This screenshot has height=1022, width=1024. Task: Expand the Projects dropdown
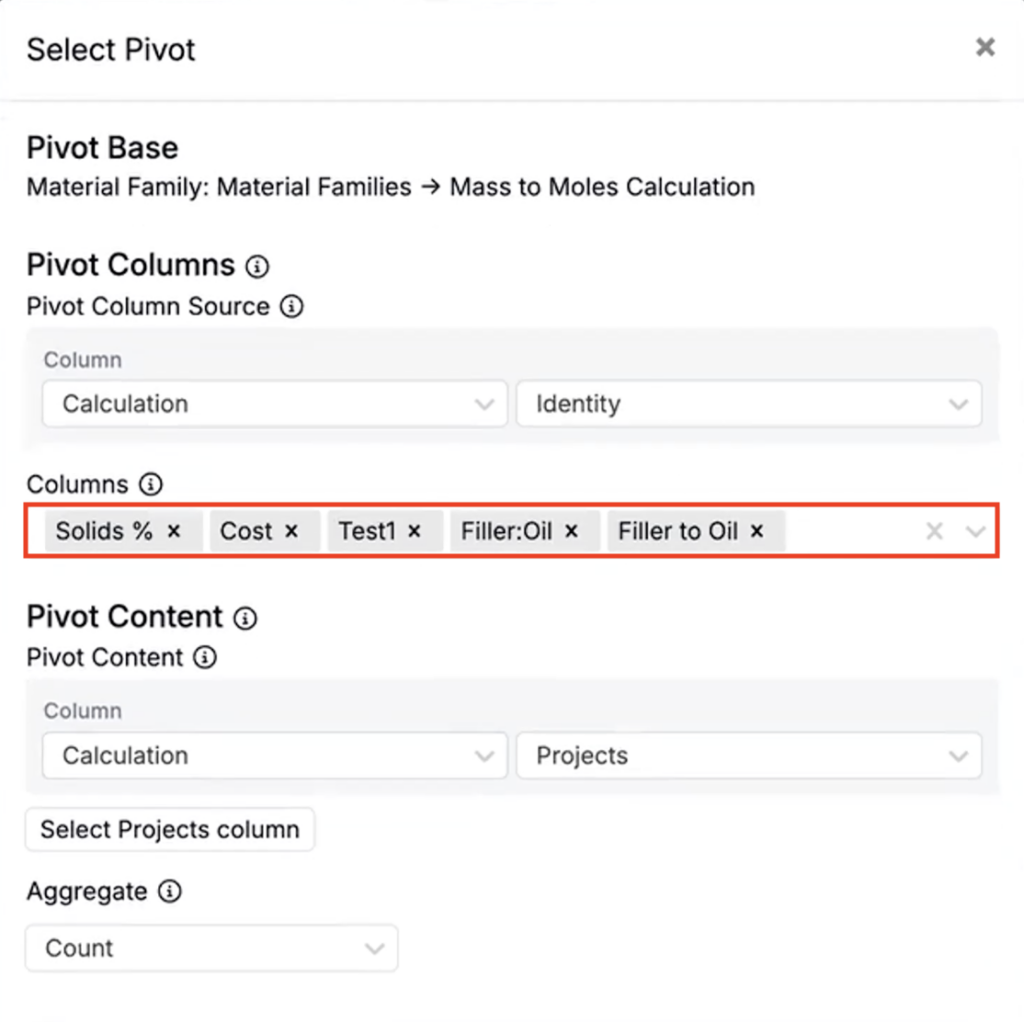click(748, 756)
